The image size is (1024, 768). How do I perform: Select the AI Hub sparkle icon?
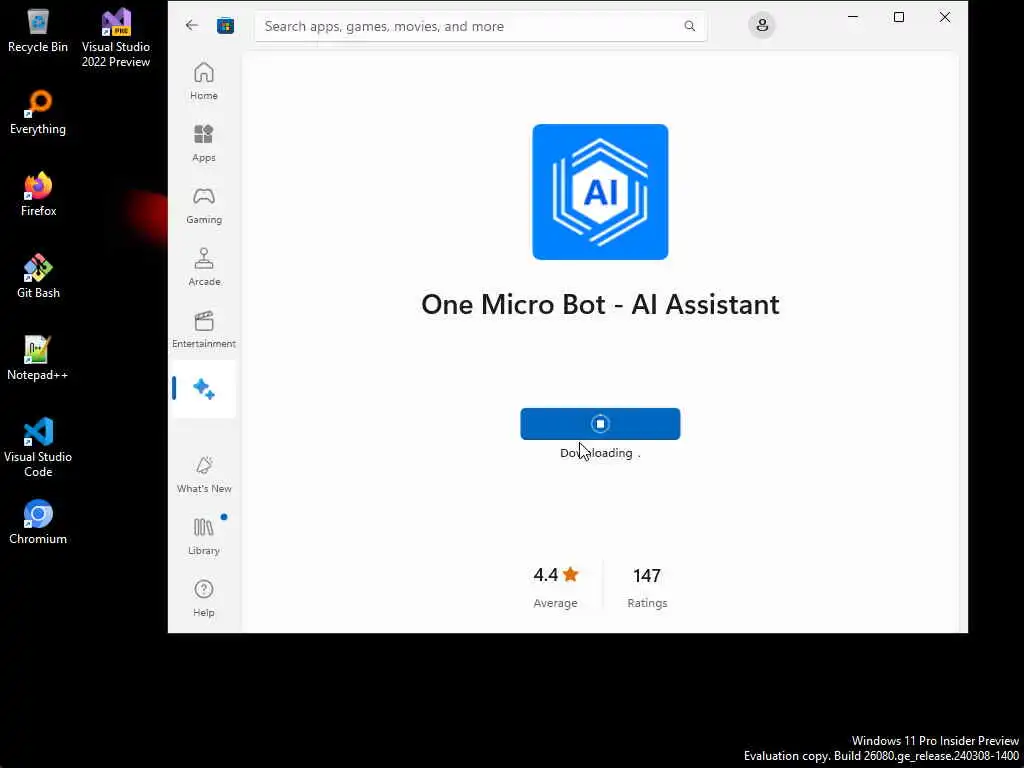pos(204,389)
